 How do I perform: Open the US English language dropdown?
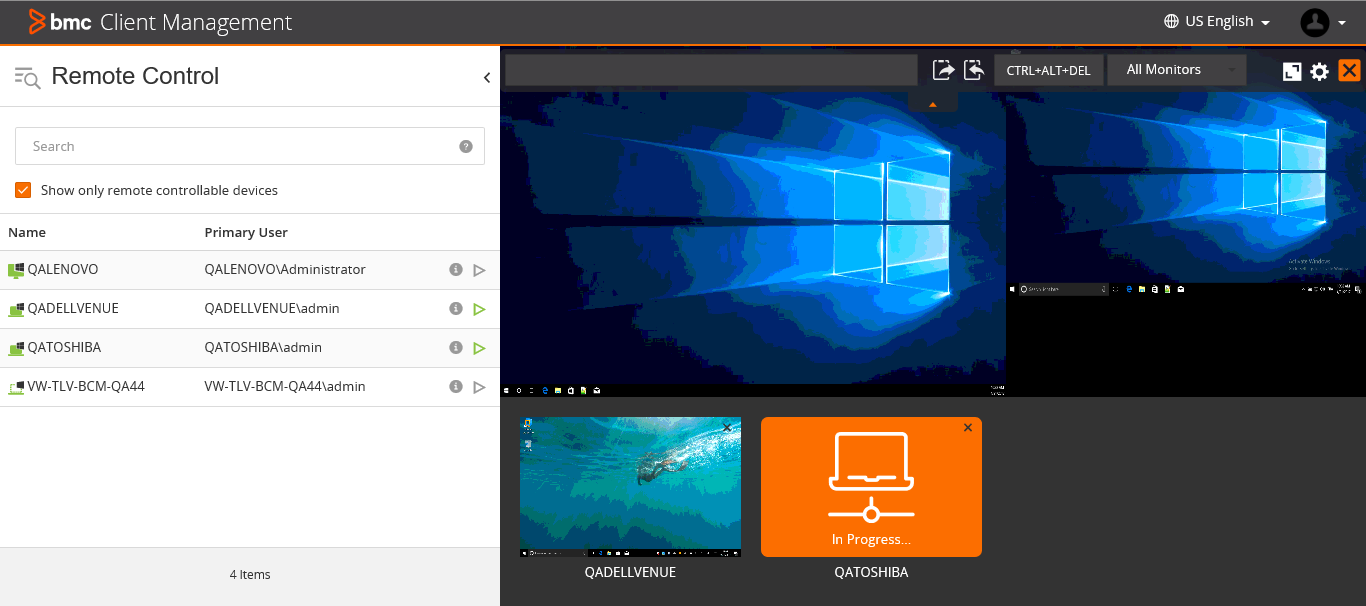pyautogui.click(x=1216, y=21)
